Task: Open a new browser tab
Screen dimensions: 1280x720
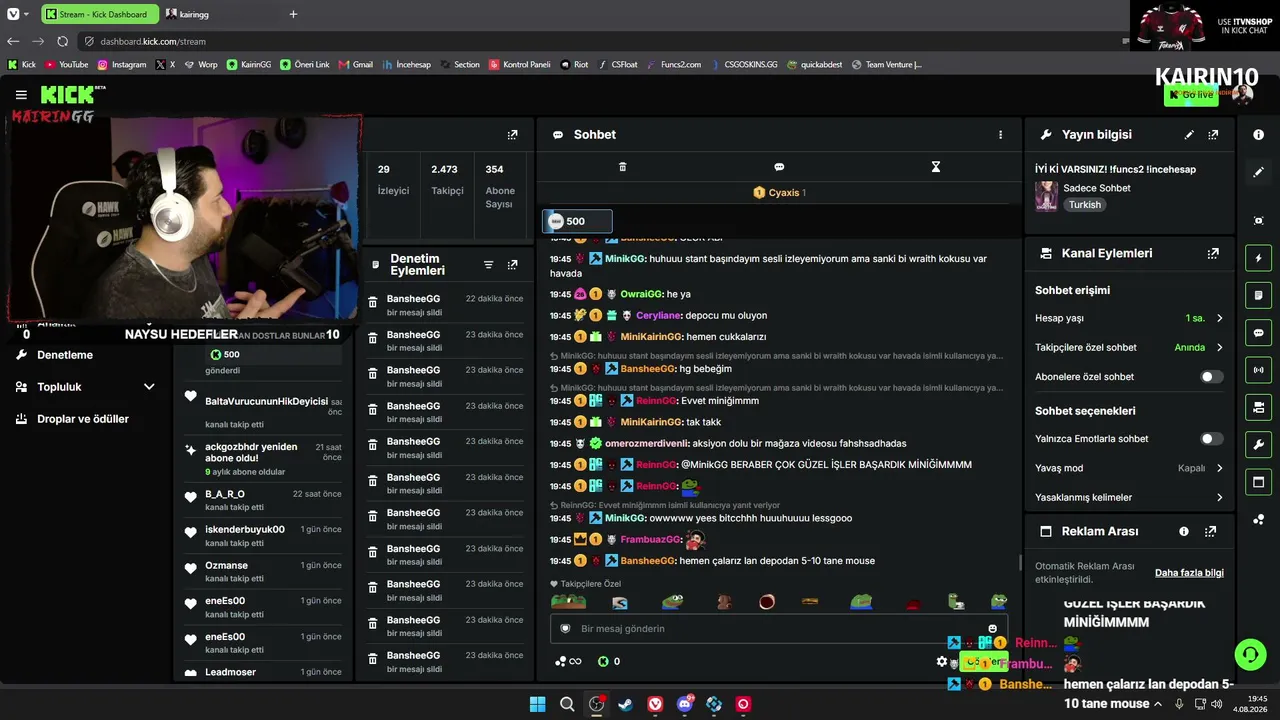Action: tap(293, 14)
